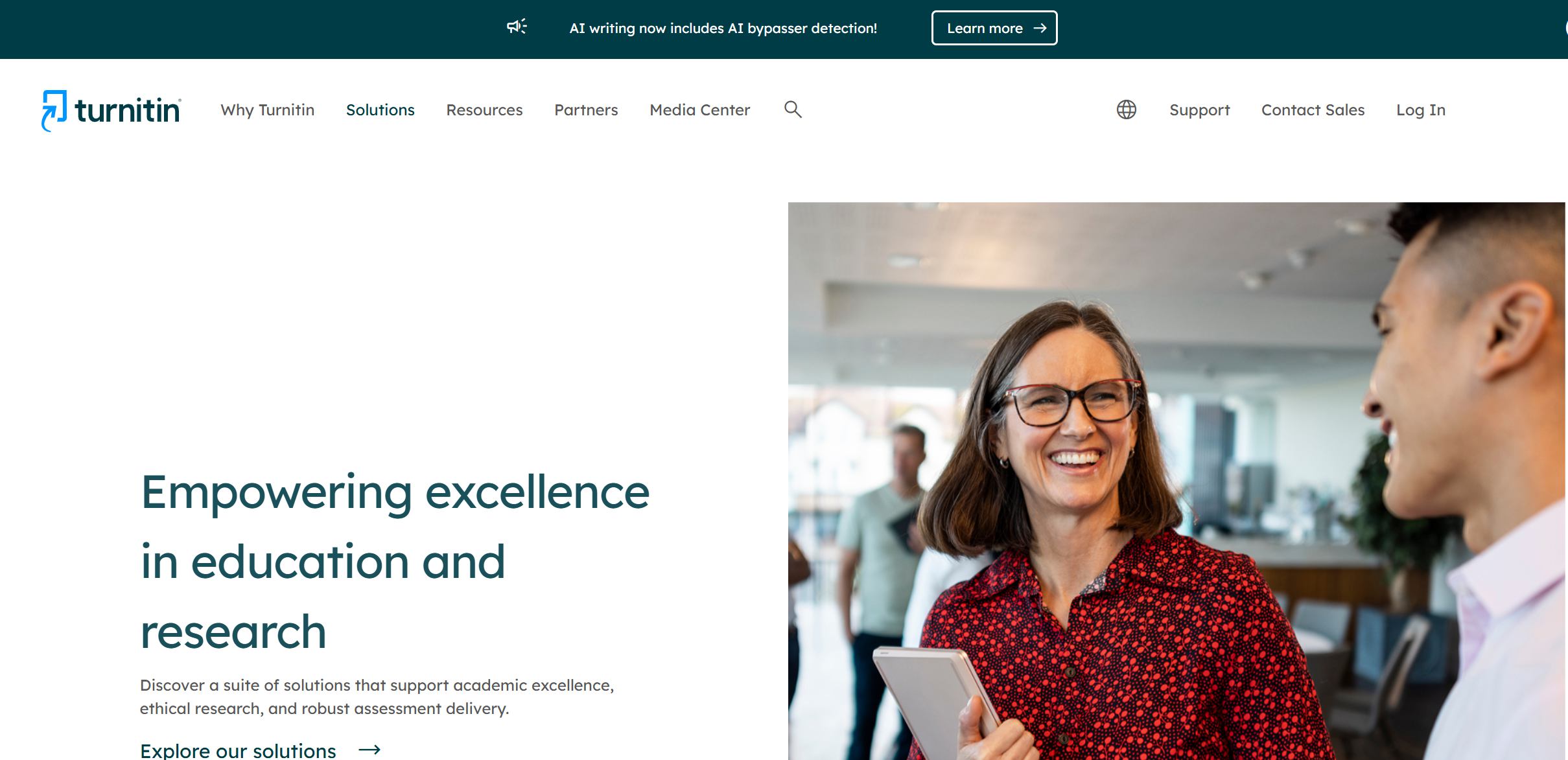Viewport: 1568px width, 760px height.
Task: Open the globe language selector
Action: (x=1126, y=109)
